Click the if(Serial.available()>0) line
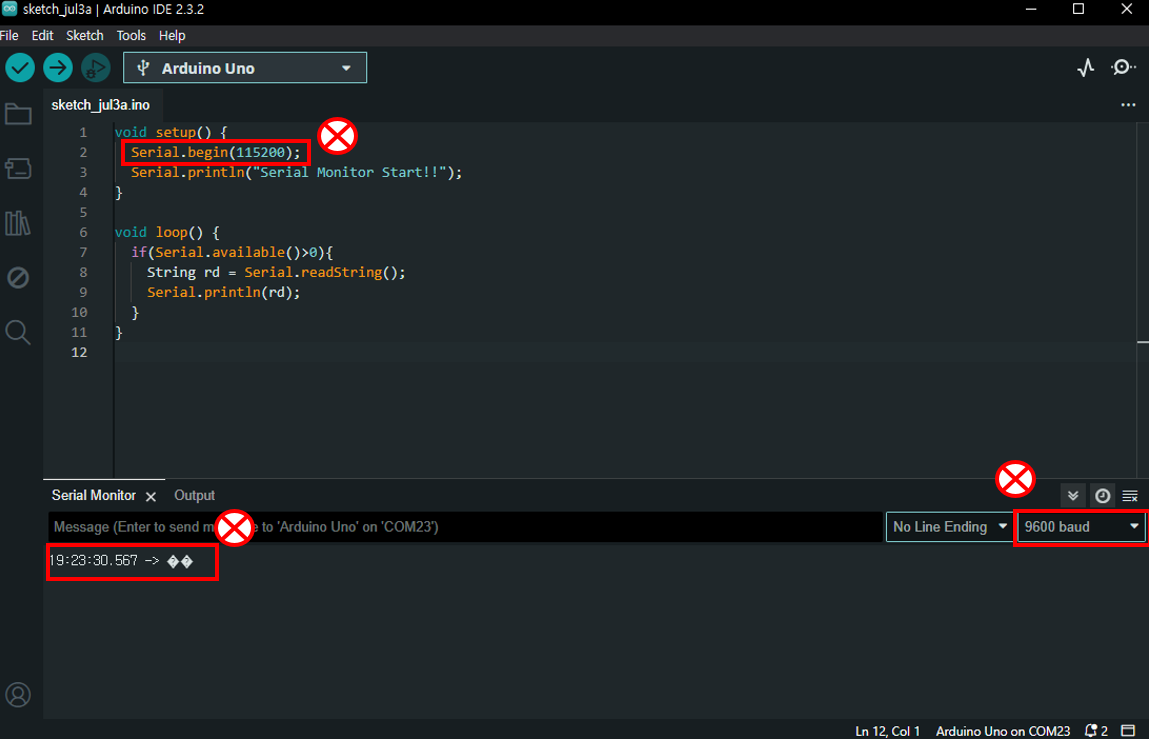This screenshot has width=1149, height=739. [232, 252]
